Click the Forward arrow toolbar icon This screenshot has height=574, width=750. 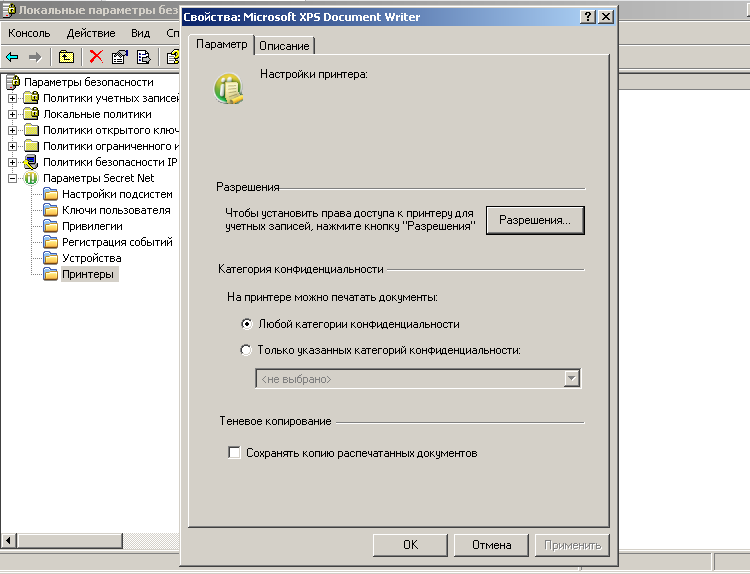pyautogui.click(x=35, y=57)
